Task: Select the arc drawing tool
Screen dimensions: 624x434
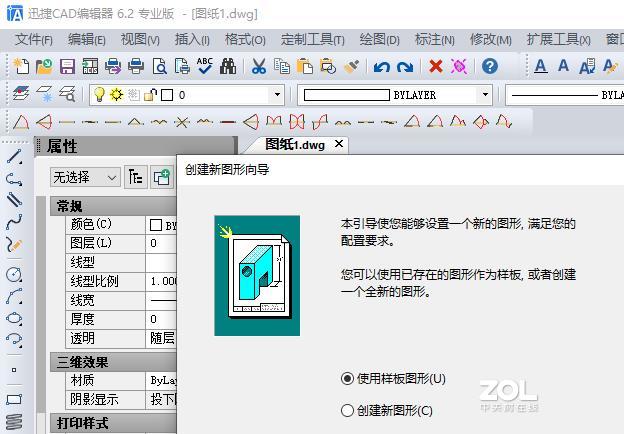Action: click(14, 296)
